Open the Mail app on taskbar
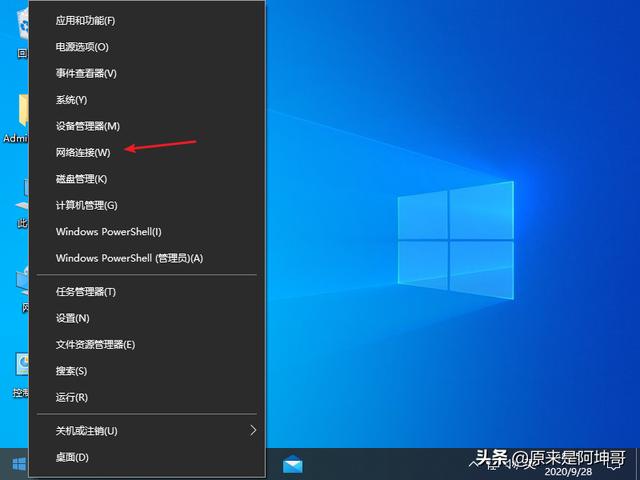This screenshot has width=640, height=480. coord(293,464)
